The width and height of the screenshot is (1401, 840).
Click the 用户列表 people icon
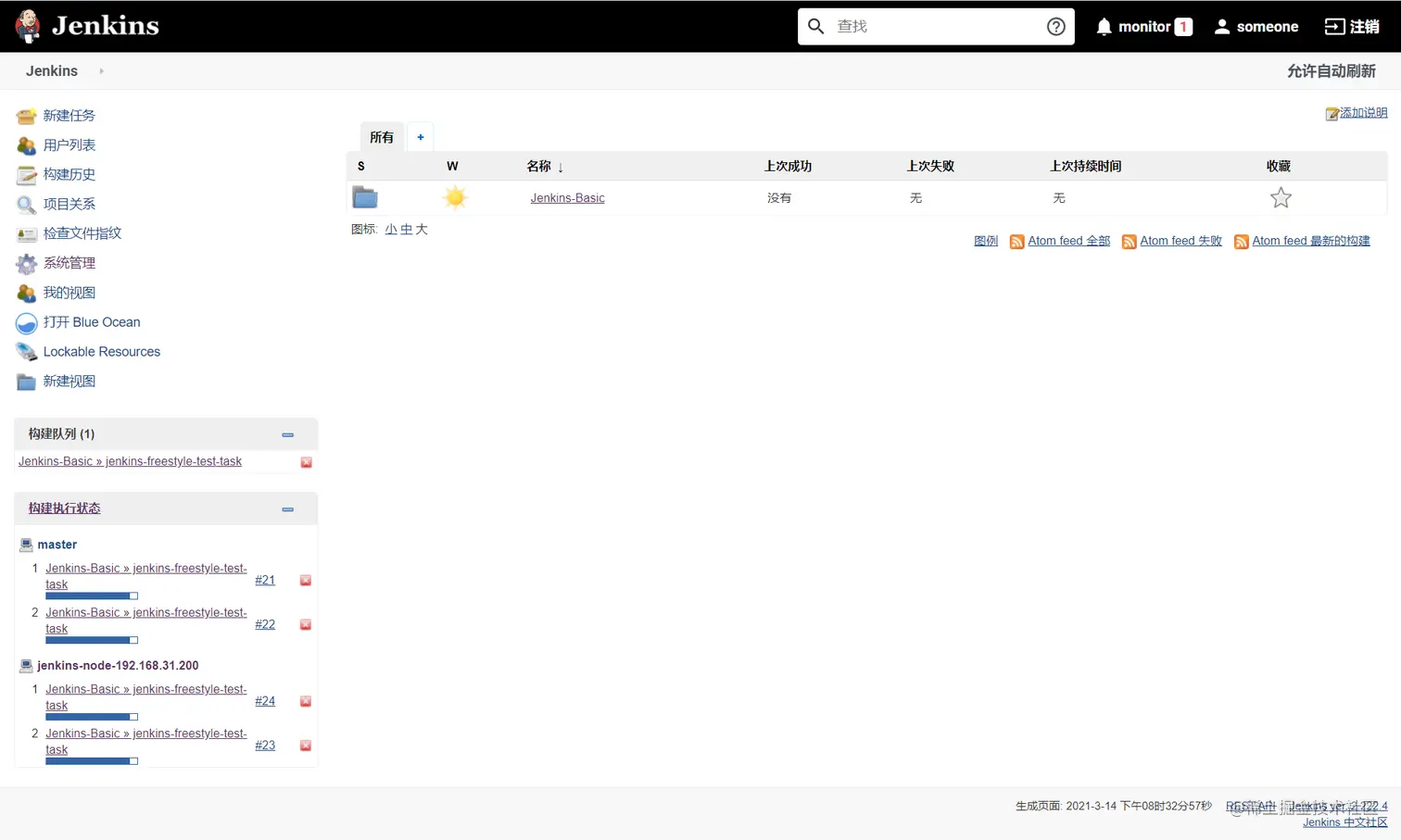tap(26, 145)
